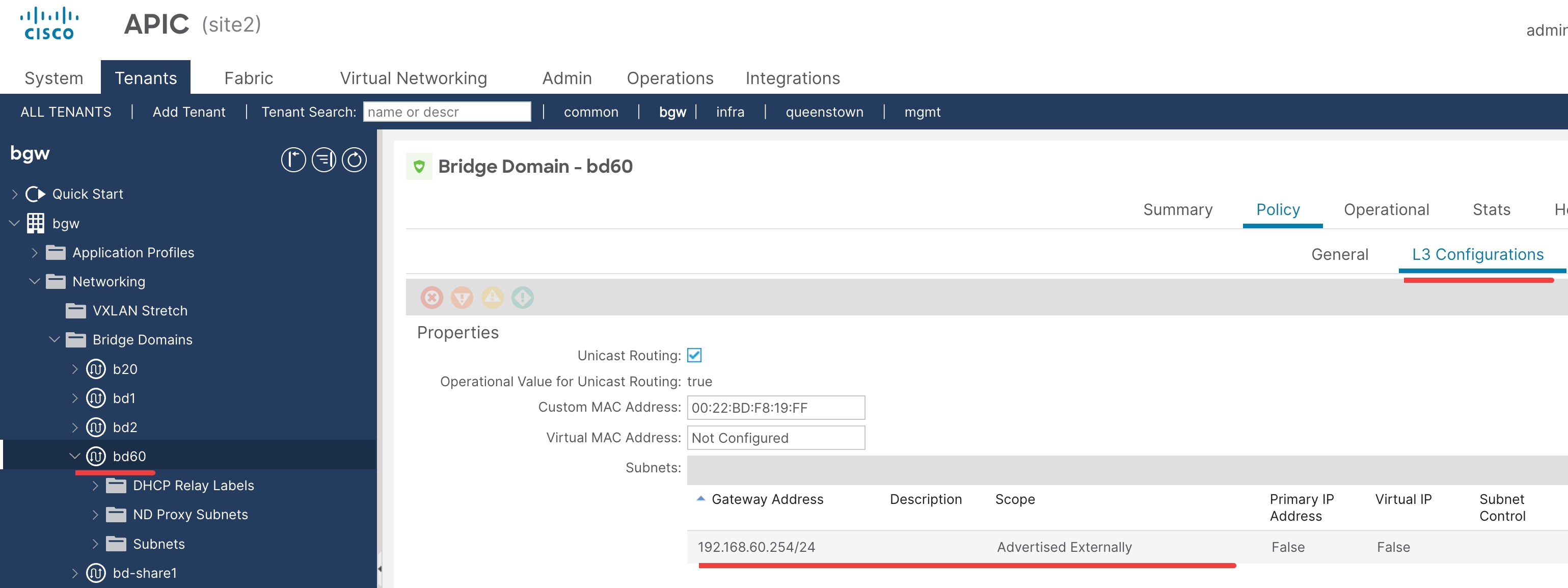Expand the Quick Start node
This screenshot has width=1568, height=588.
coord(15,194)
